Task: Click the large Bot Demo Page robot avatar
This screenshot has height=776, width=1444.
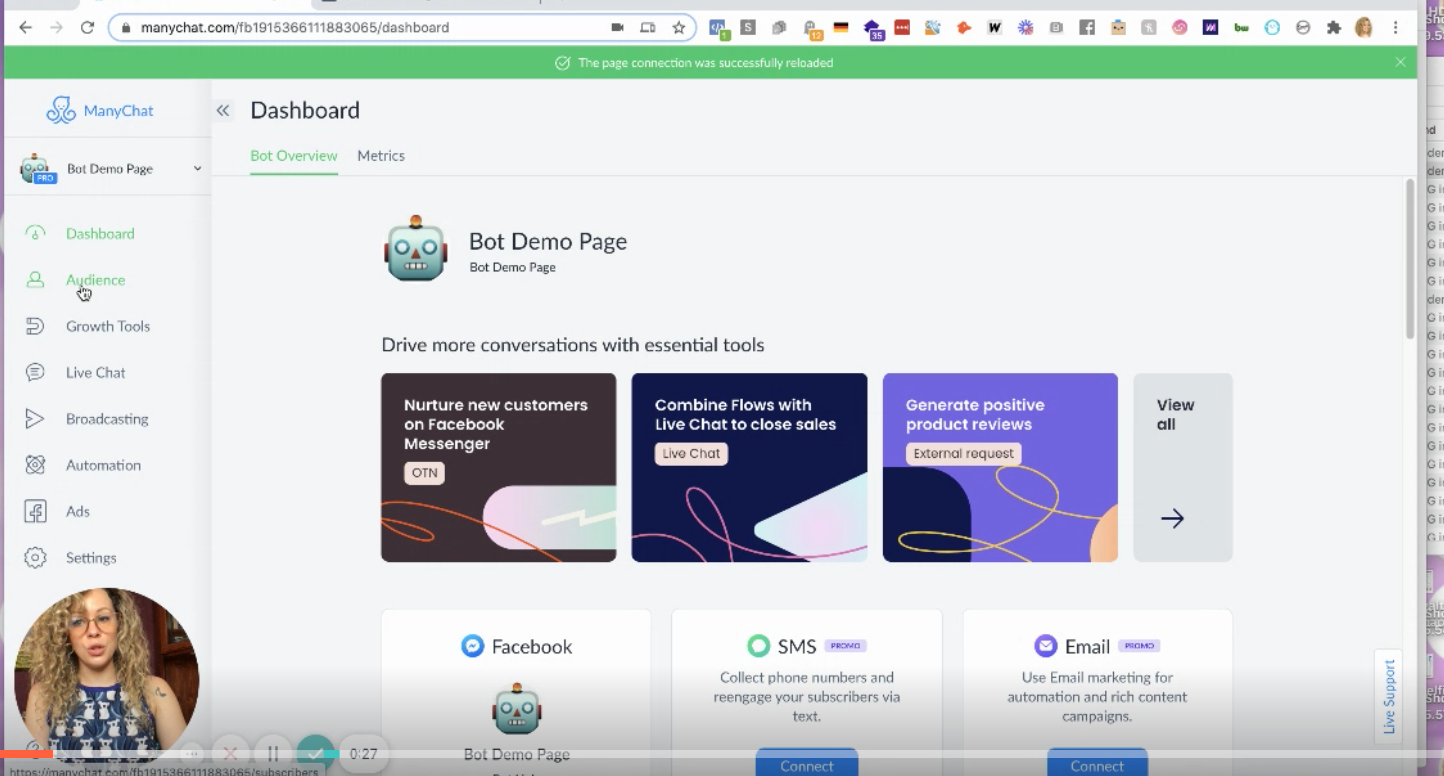Action: pos(415,248)
